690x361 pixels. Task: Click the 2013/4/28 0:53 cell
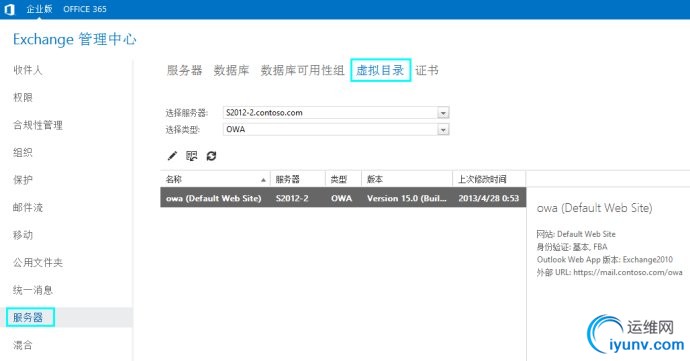488,199
